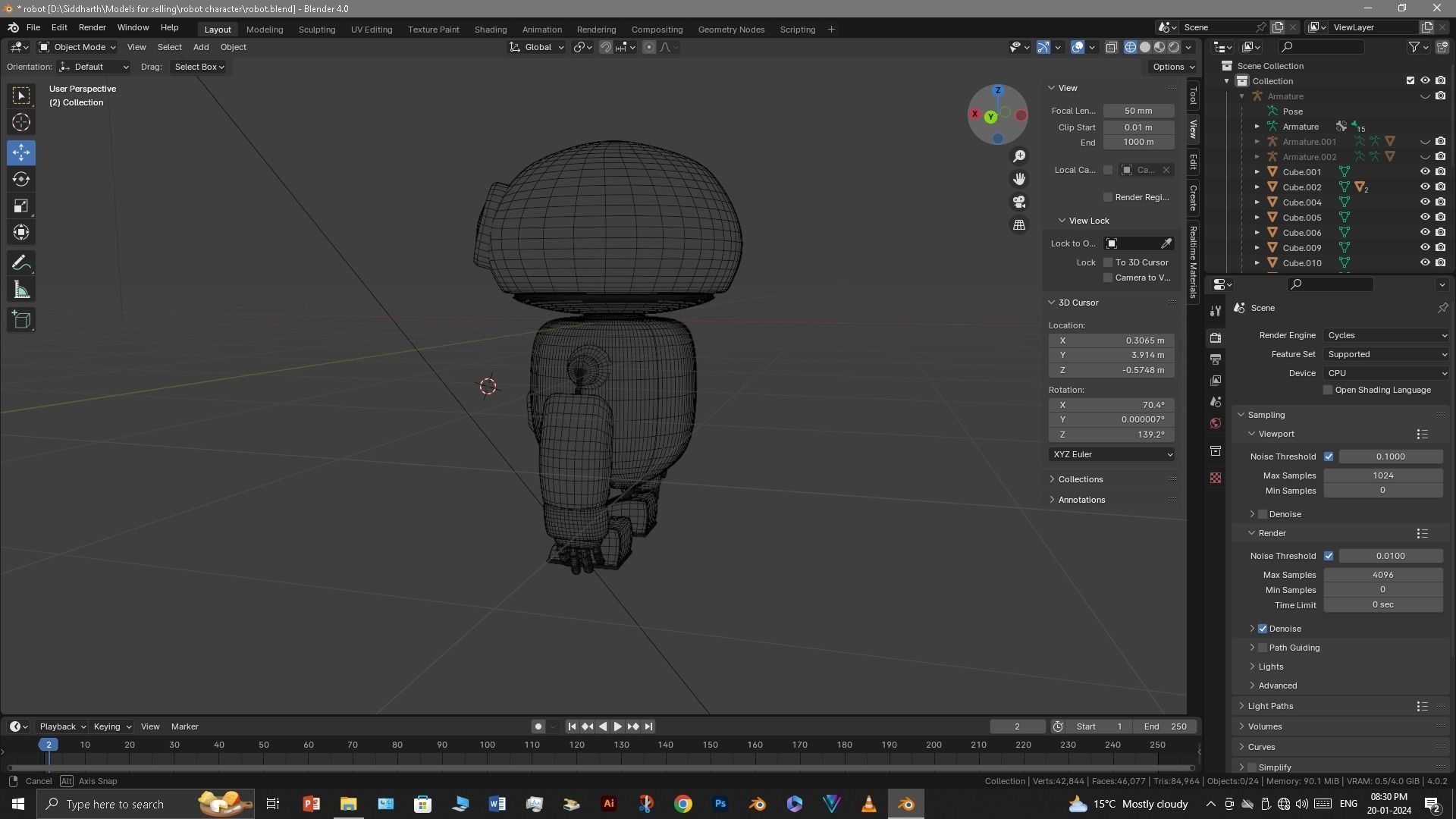
Task: Hide Cube.005 with its eye icon
Action: click(x=1425, y=218)
